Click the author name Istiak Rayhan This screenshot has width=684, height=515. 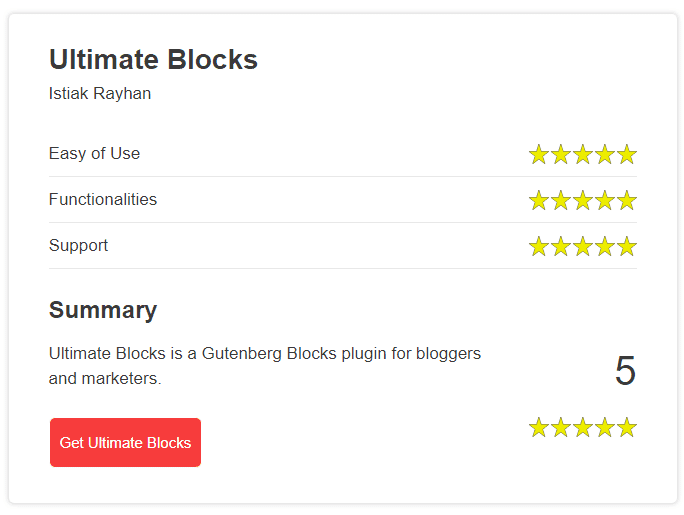coord(100,93)
